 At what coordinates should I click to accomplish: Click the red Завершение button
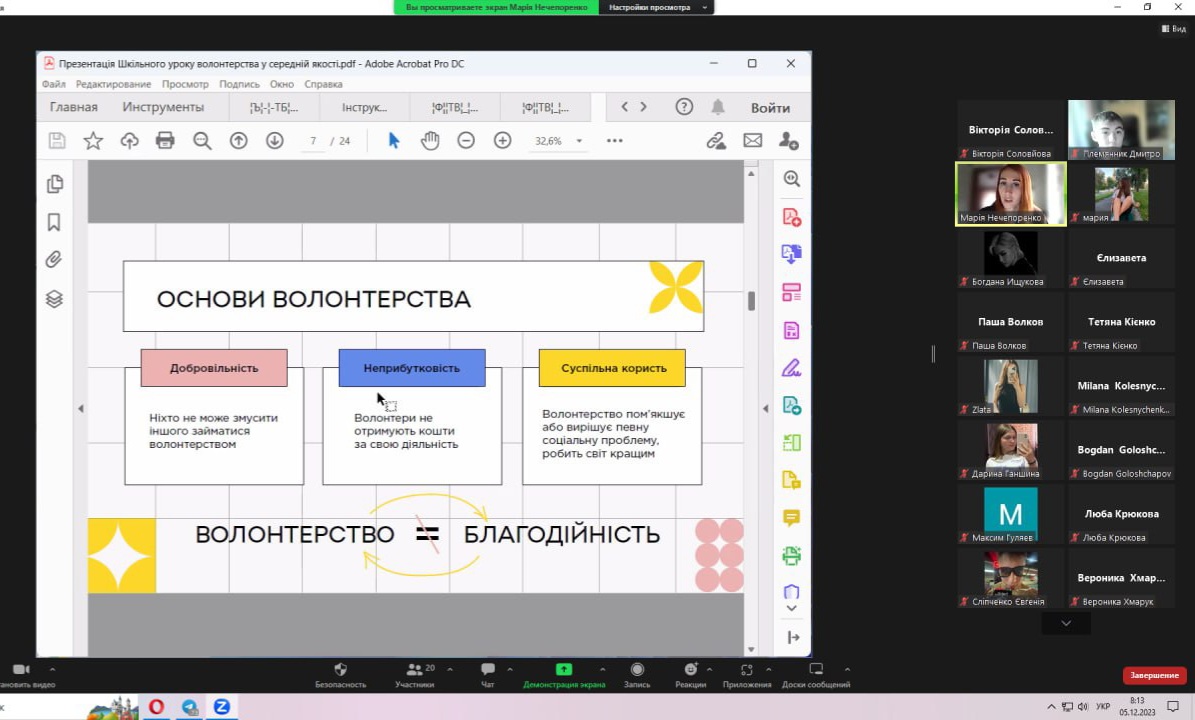(1154, 675)
